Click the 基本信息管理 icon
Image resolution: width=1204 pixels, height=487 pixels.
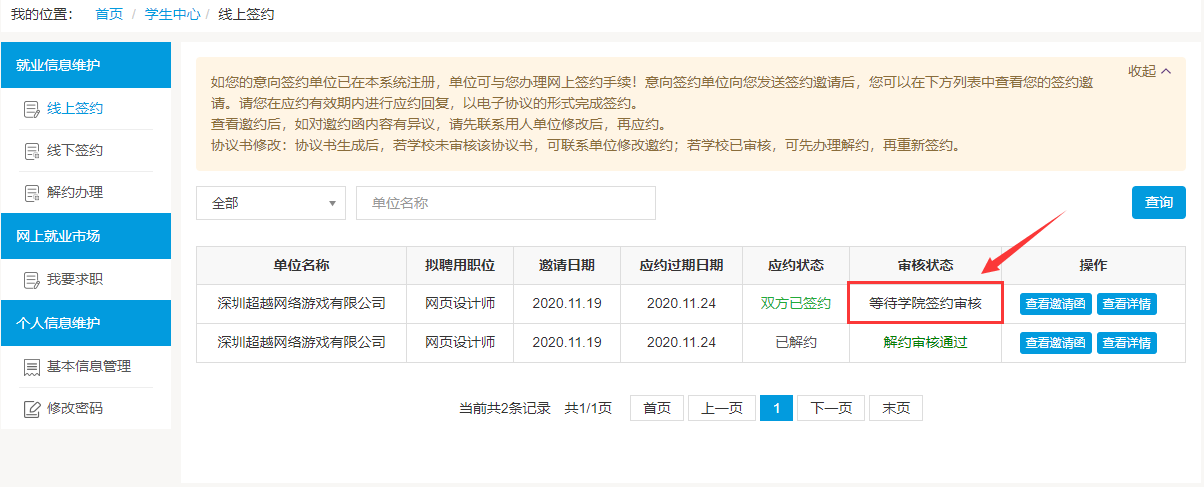tap(31, 367)
